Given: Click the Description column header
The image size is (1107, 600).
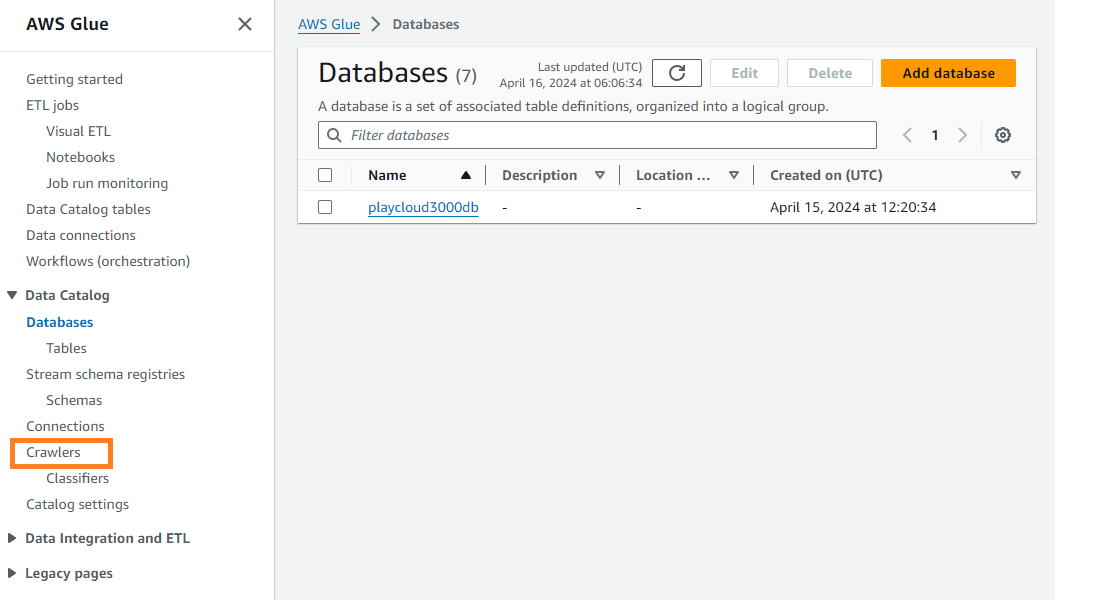Looking at the screenshot, I should click(x=539, y=175).
